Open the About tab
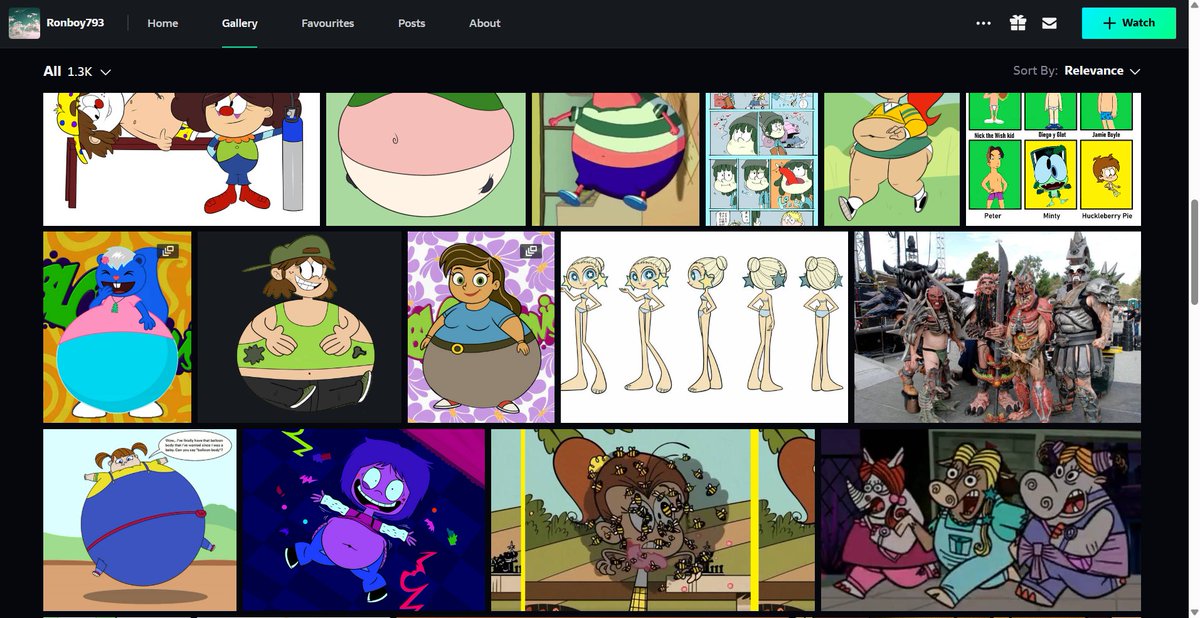Screen dimensions: 1200x618 click(x=485, y=23)
